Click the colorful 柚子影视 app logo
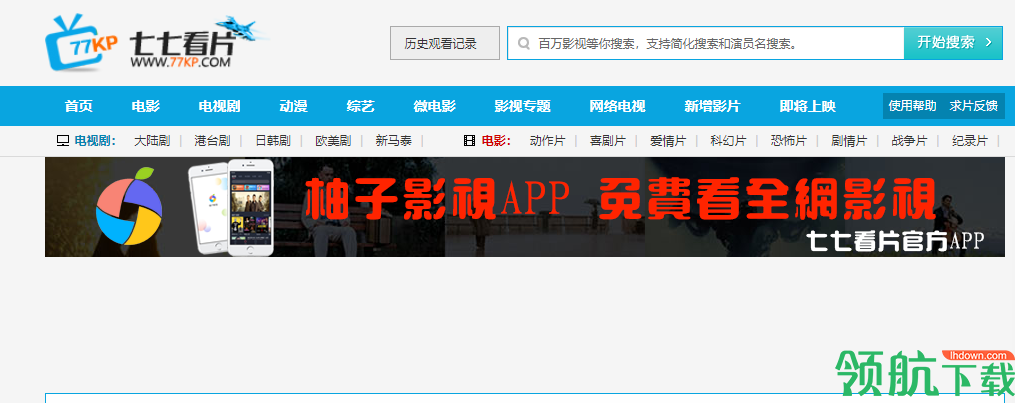Screen dimensions: 1015x403 (x=129, y=206)
